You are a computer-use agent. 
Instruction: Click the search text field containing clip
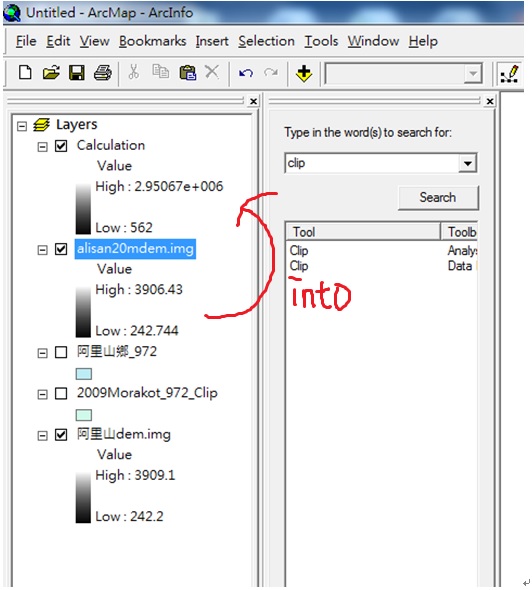tap(372, 163)
